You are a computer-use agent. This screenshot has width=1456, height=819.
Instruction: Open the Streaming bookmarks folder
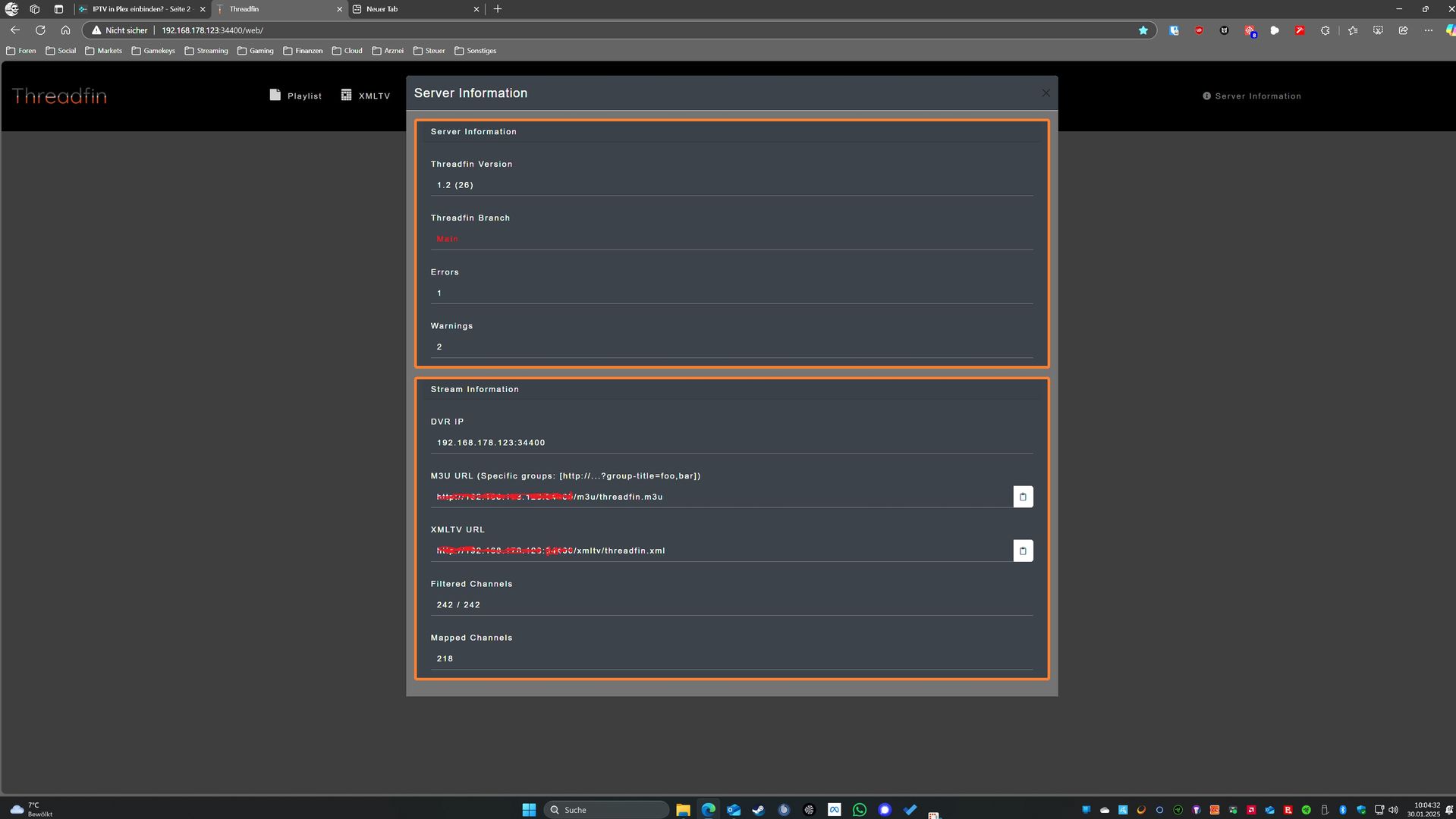pos(206,51)
